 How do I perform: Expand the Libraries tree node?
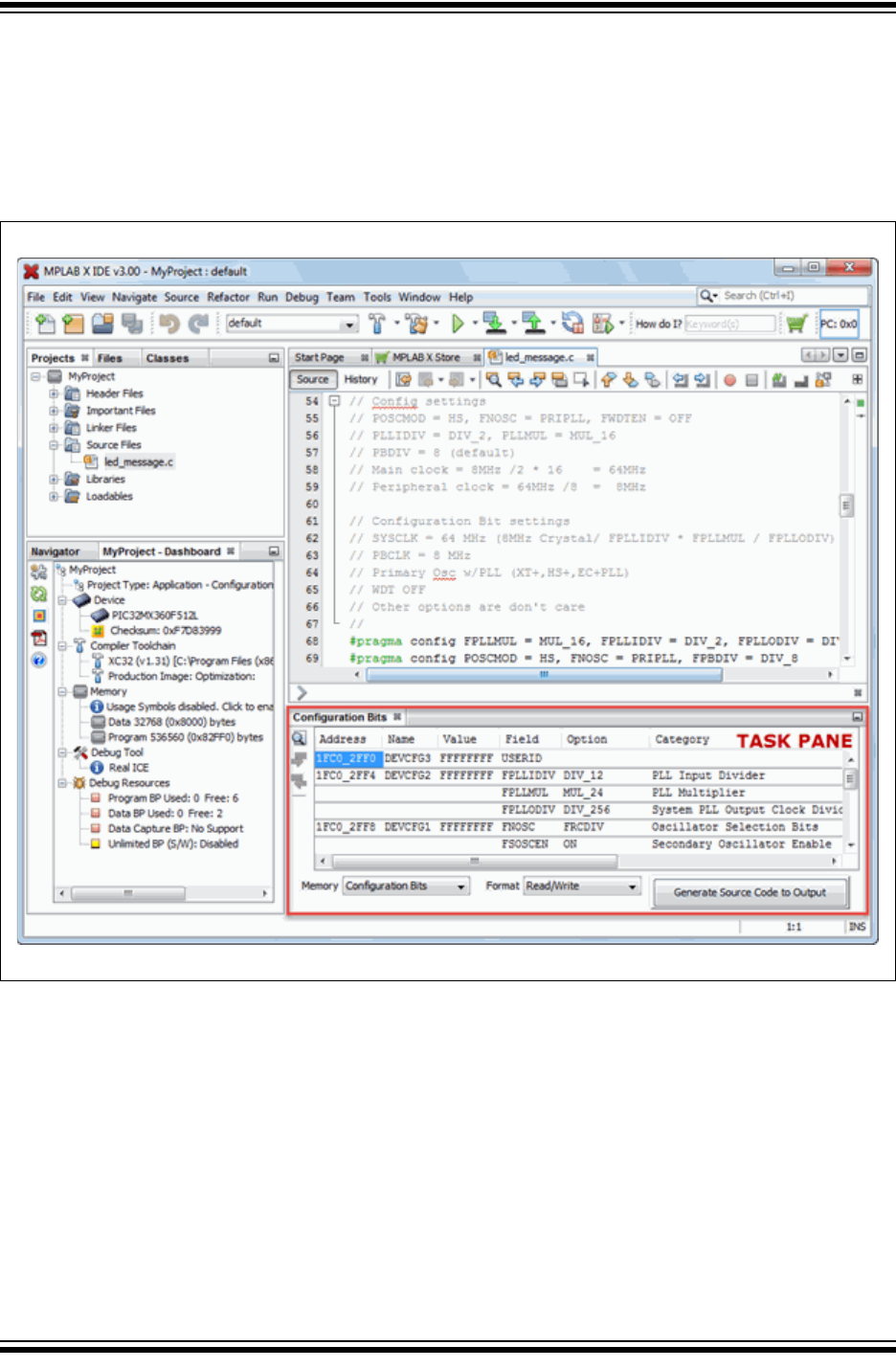54,480
